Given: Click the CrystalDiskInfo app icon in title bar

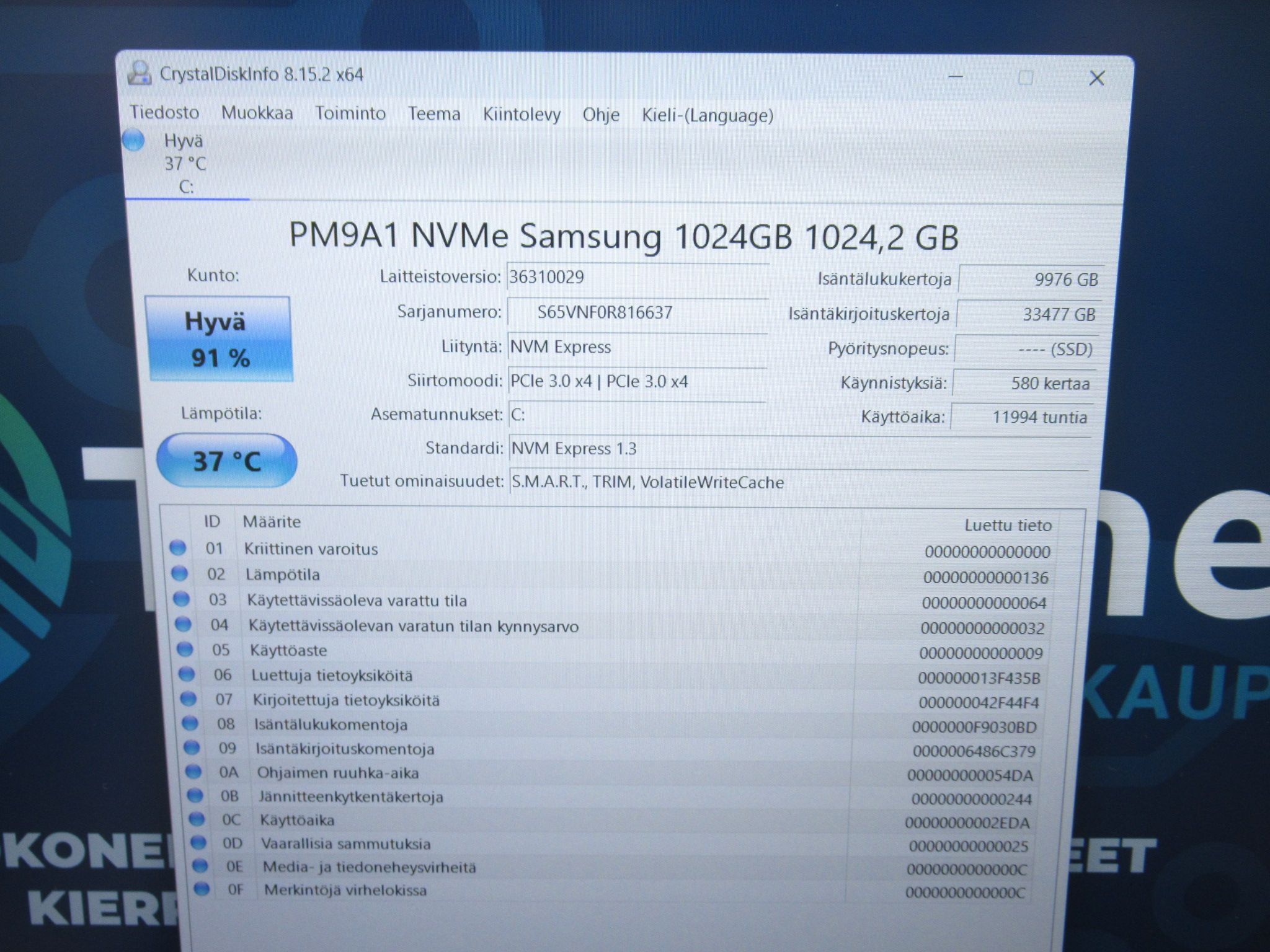Looking at the screenshot, I should [x=140, y=73].
